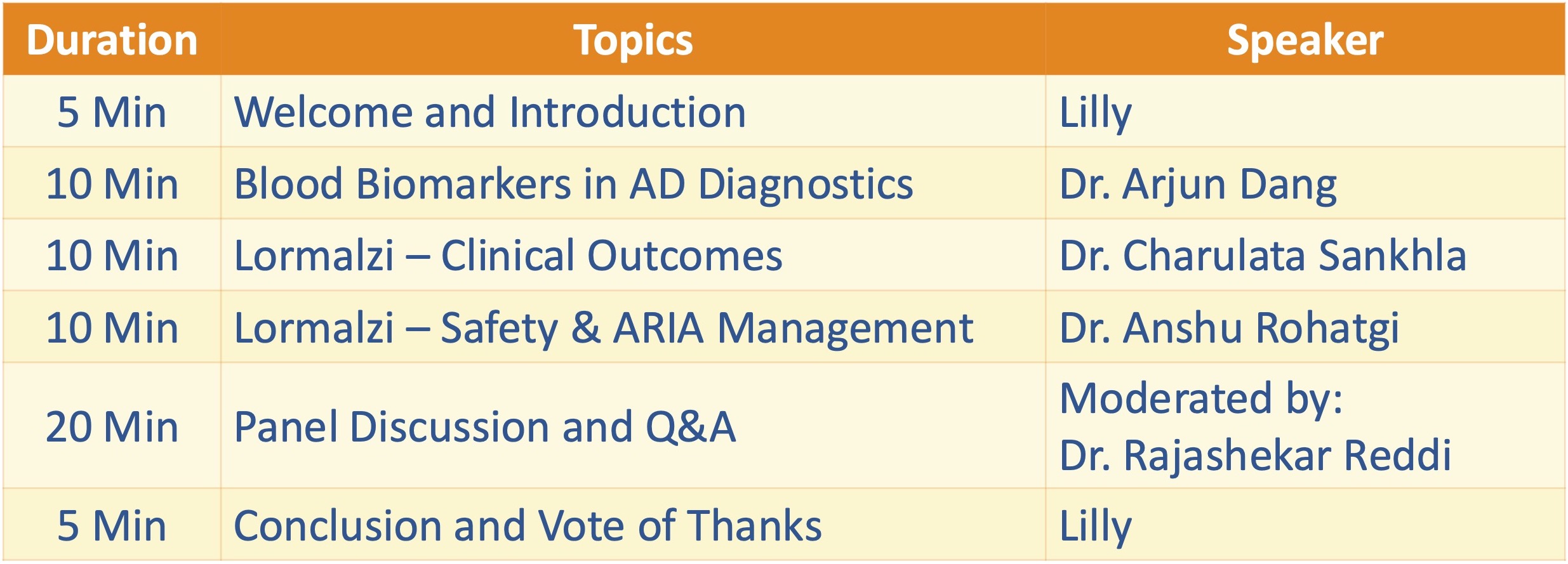Select the Panel Discussion and Q&A cell
This screenshot has width=1568, height=564.
click(633, 426)
